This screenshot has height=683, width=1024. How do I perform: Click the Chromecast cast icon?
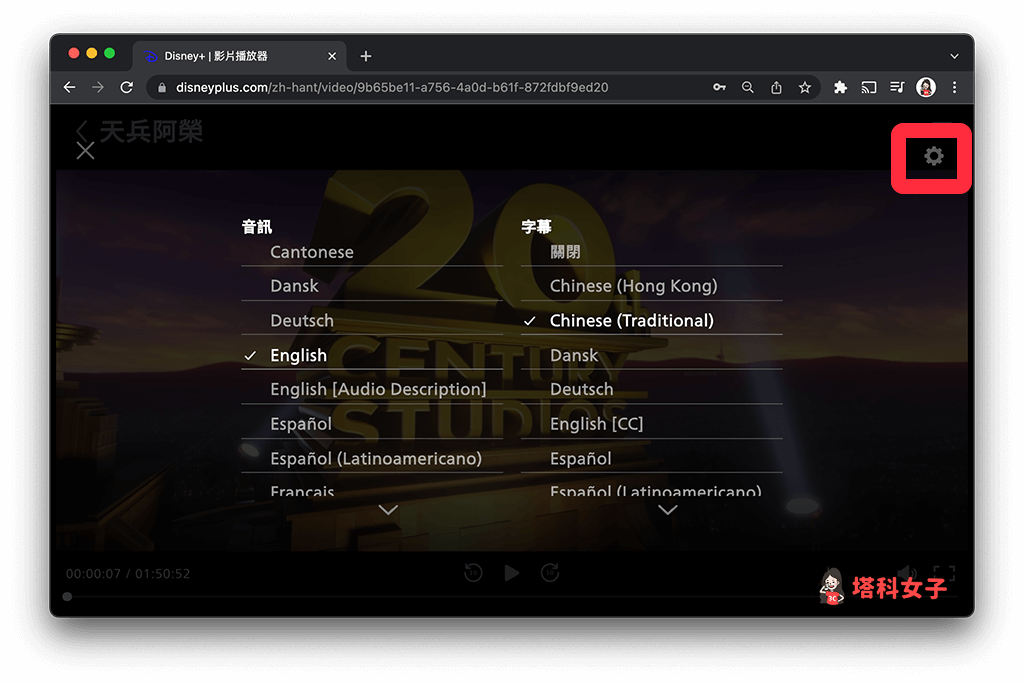coord(868,87)
